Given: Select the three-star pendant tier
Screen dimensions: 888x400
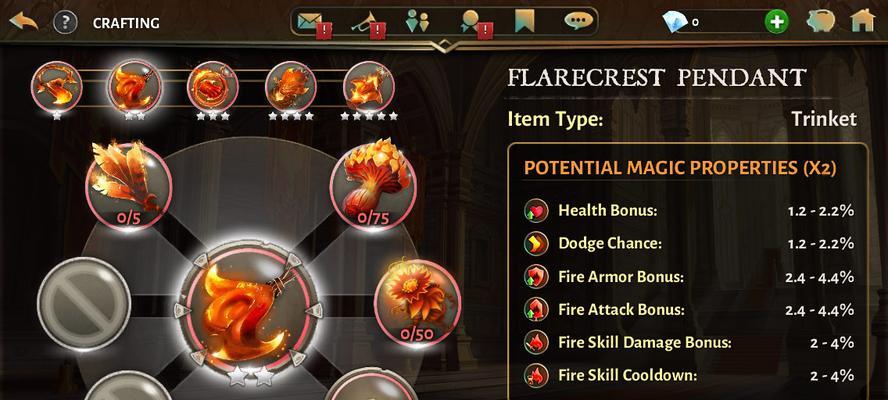Looking at the screenshot, I should (213, 87).
